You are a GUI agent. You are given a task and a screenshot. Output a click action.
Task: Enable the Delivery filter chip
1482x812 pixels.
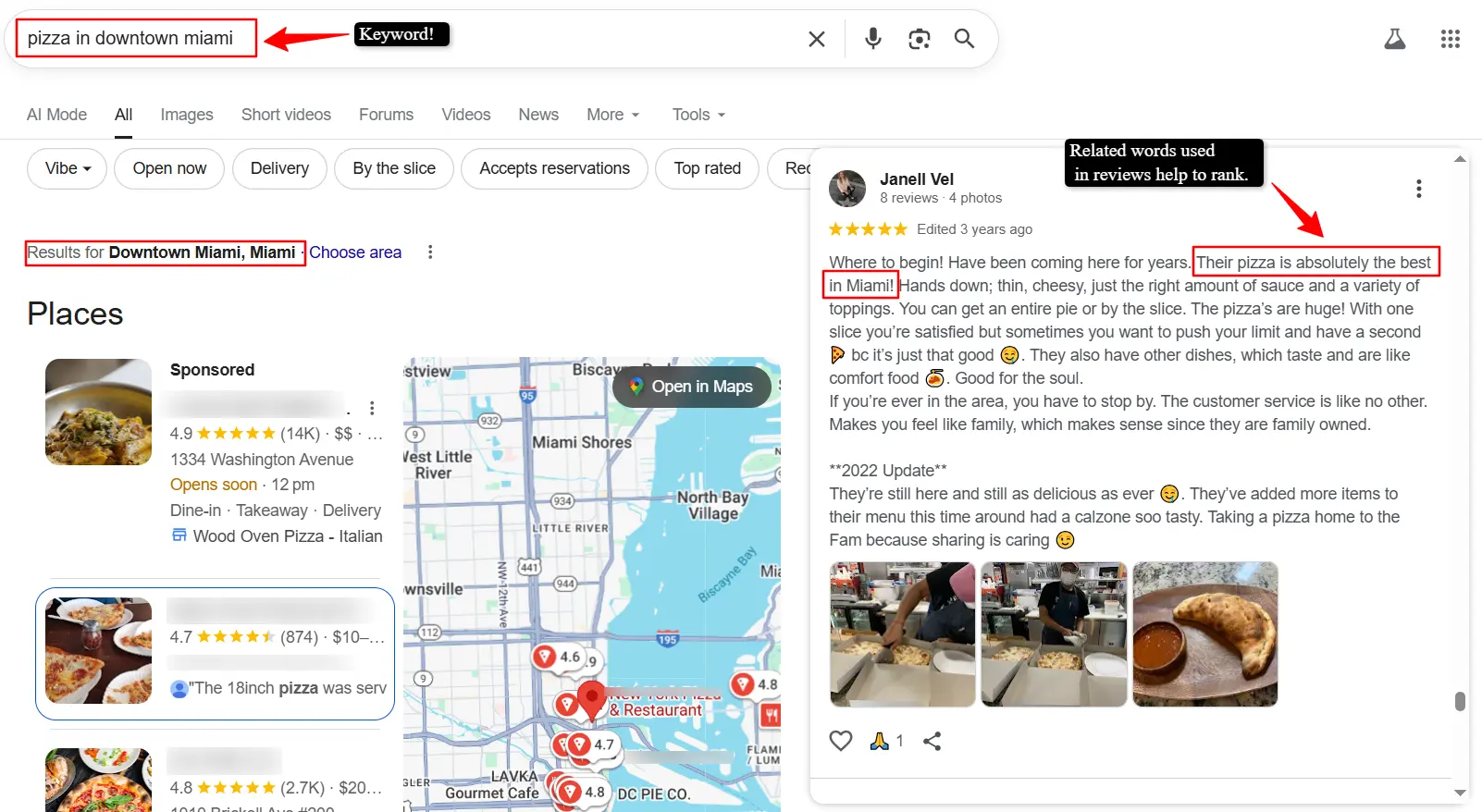[279, 168]
